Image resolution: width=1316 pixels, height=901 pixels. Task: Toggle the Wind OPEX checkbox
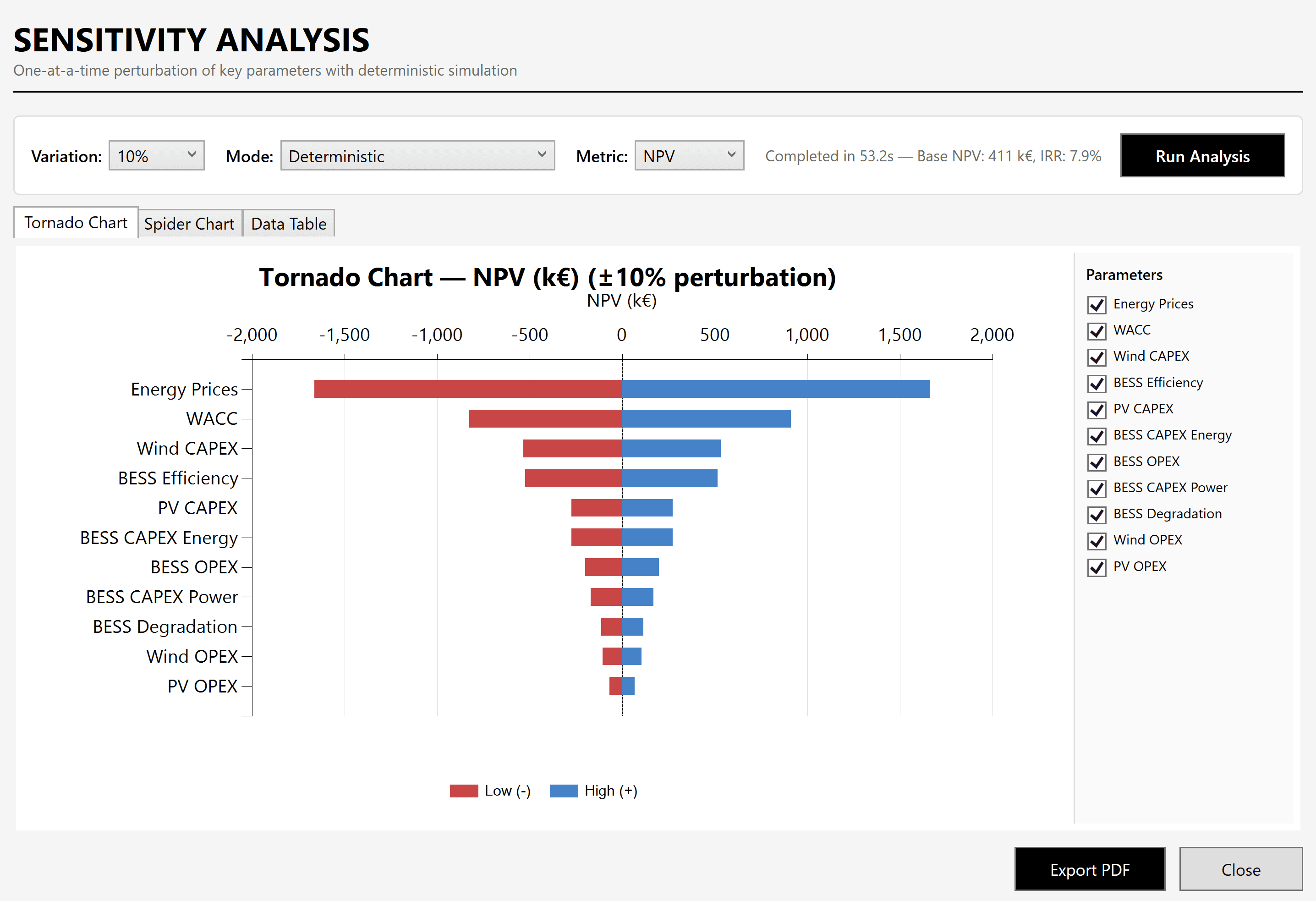[x=1097, y=540]
